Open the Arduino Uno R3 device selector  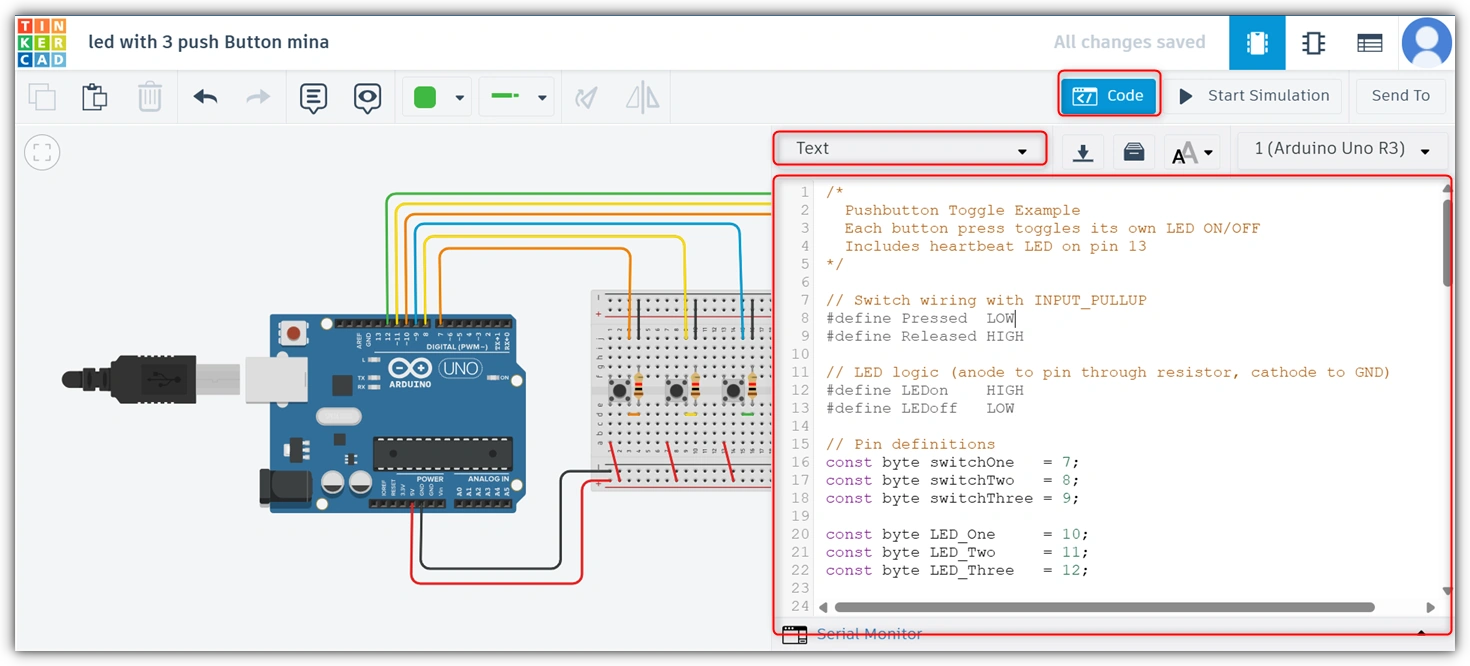pos(1342,149)
